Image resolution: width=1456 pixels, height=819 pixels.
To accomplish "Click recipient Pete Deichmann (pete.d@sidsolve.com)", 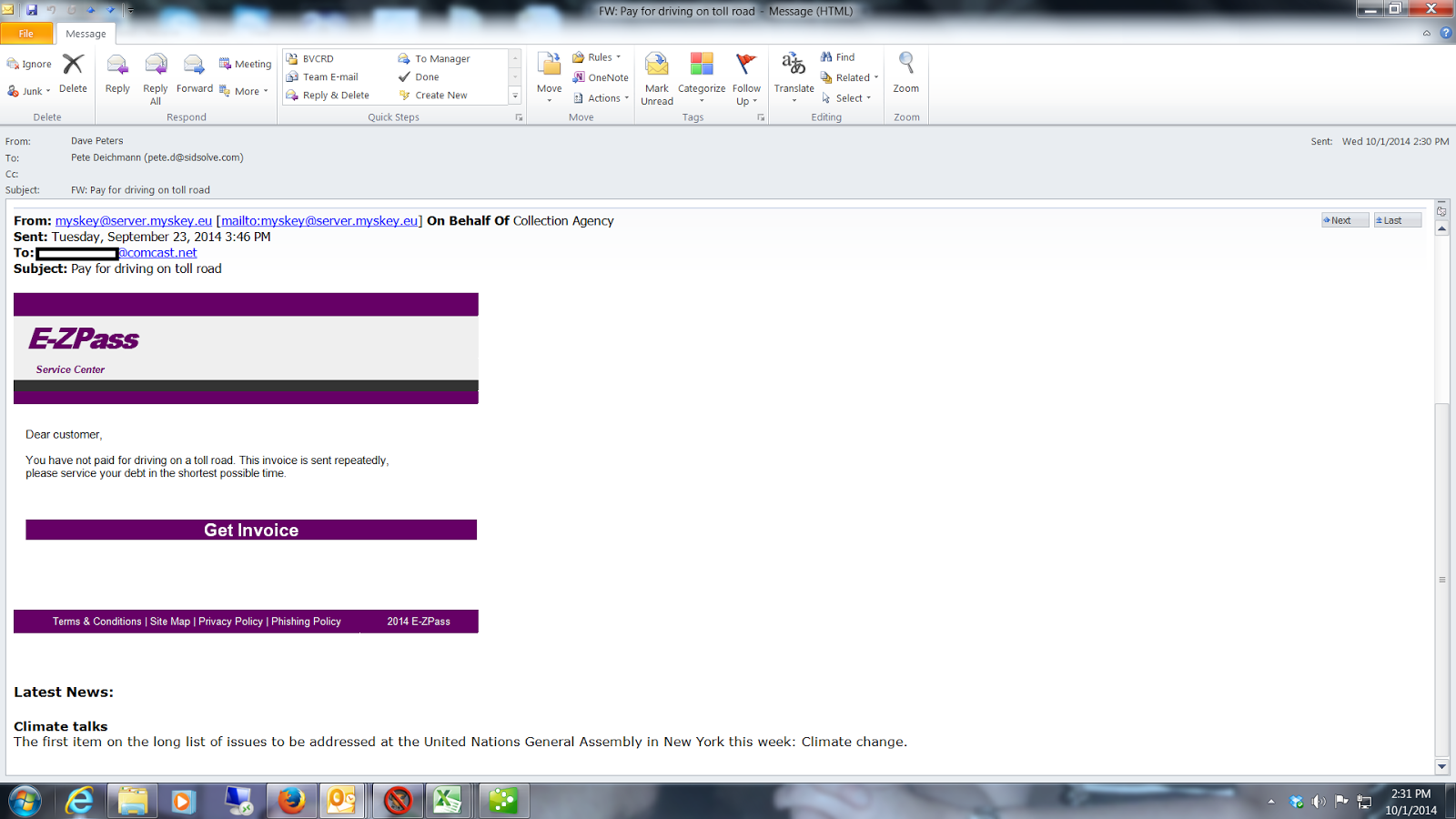I will (x=157, y=157).
